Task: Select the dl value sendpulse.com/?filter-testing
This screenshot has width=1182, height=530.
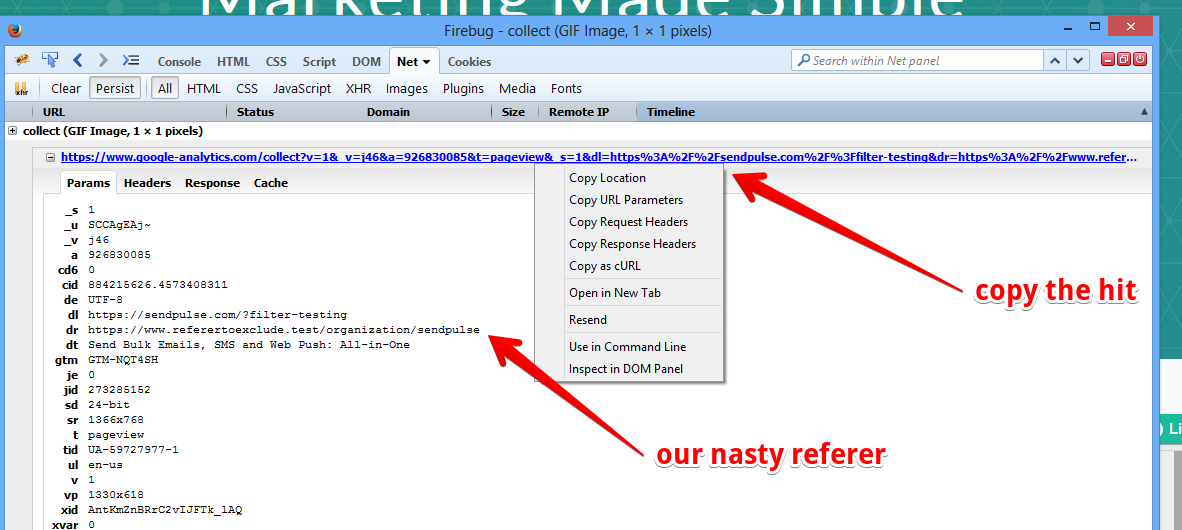Action: [x=217, y=314]
